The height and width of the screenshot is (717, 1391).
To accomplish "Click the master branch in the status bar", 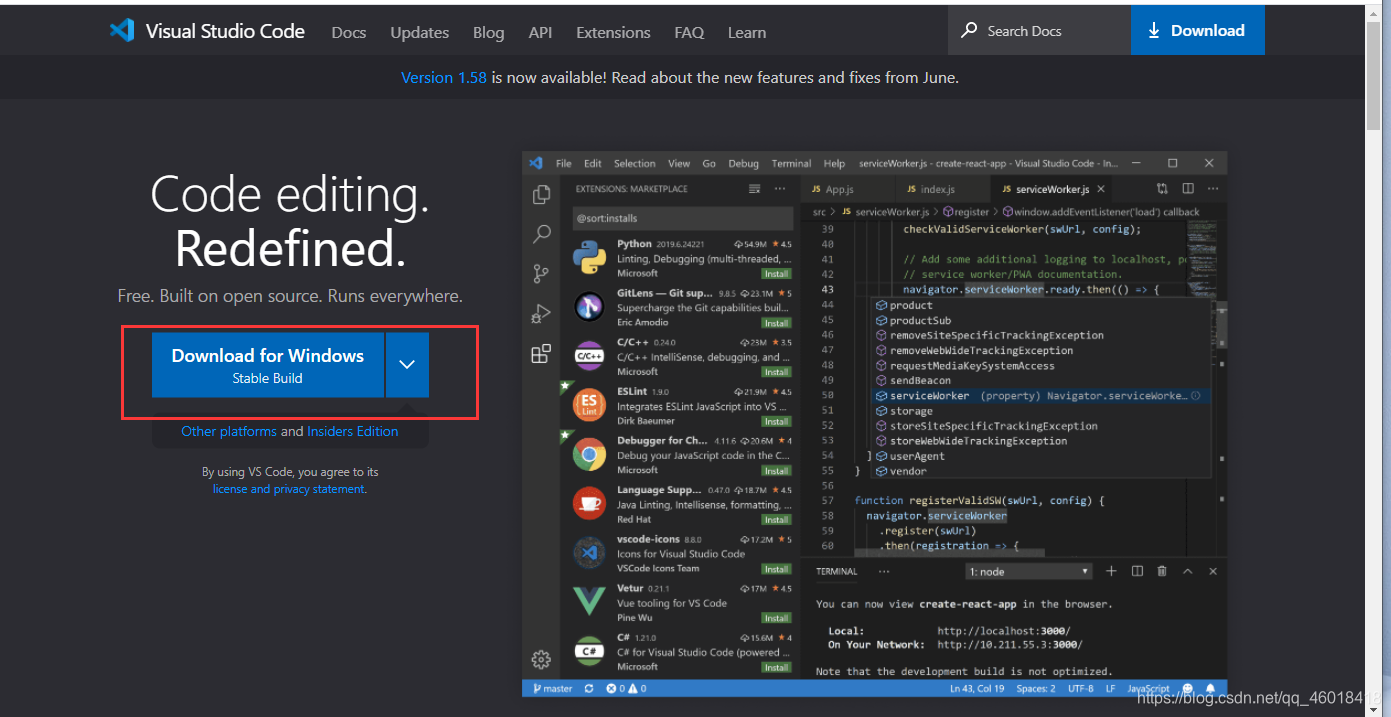I will (553, 688).
